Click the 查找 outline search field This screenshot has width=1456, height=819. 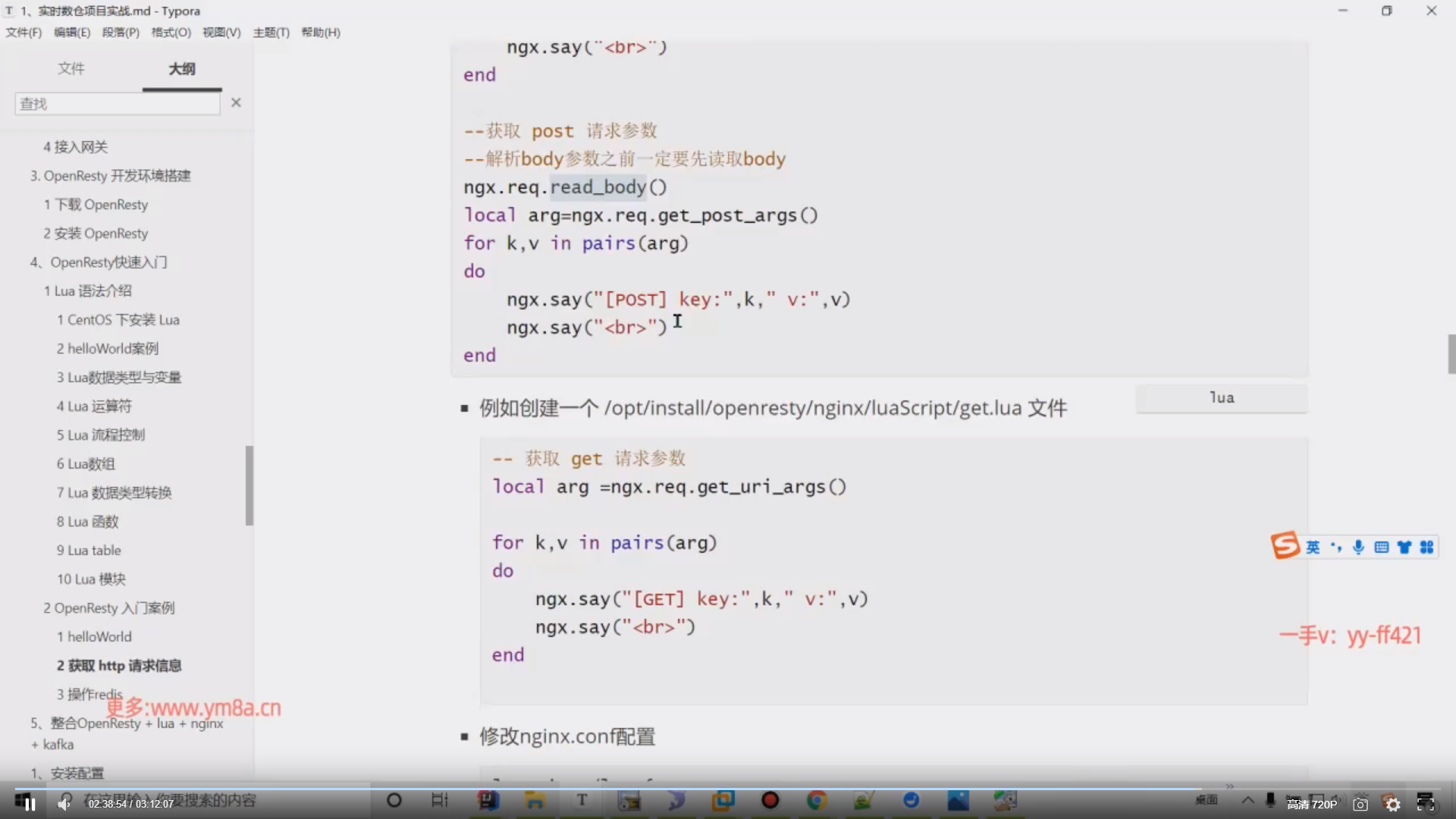pyautogui.click(x=118, y=104)
